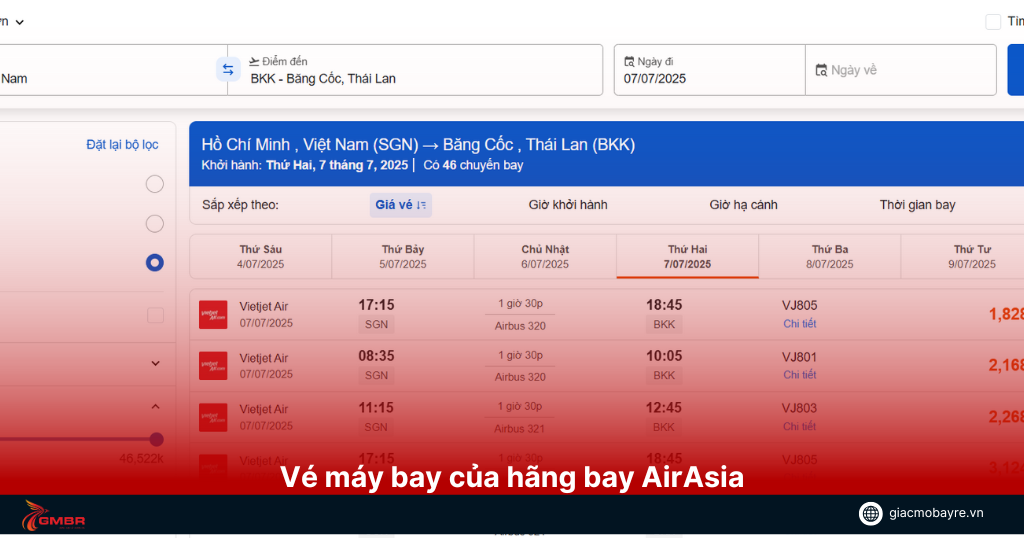1024x538 pixels.
Task: Select the second radio option in filter panel
Action: pos(155,224)
